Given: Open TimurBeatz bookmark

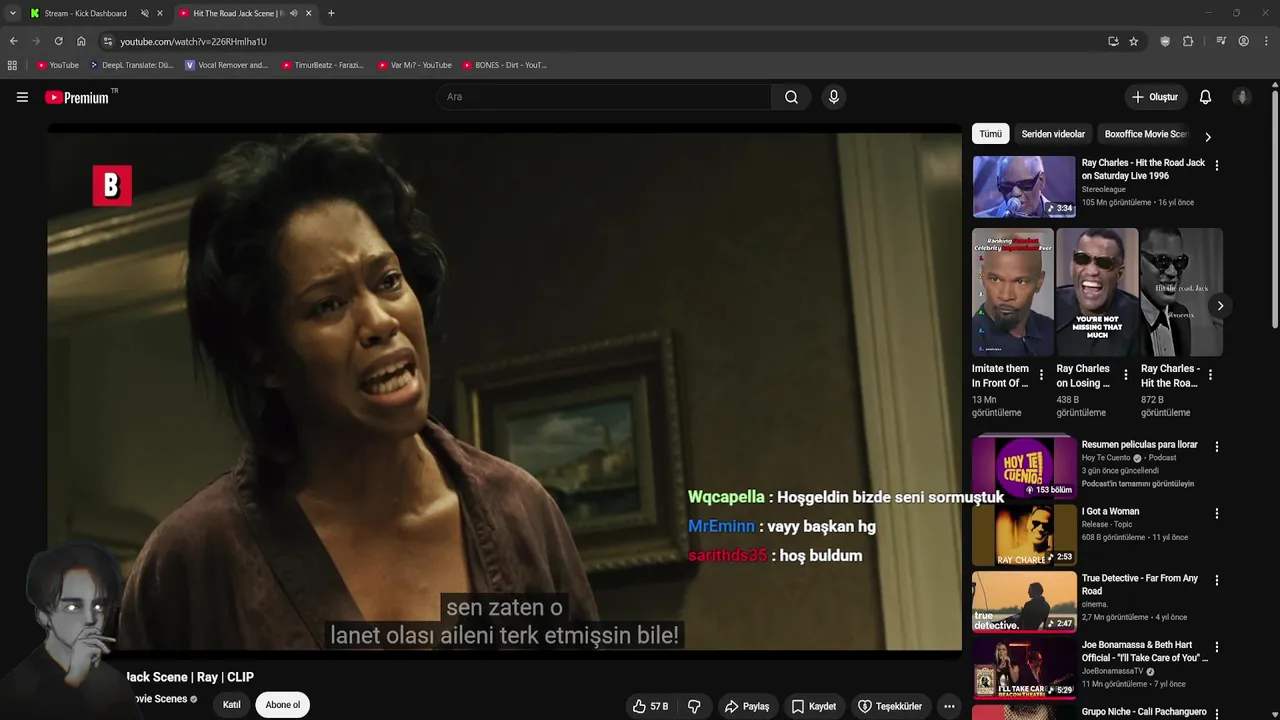Looking at the screenshot, I should click(x=322, y=65).
